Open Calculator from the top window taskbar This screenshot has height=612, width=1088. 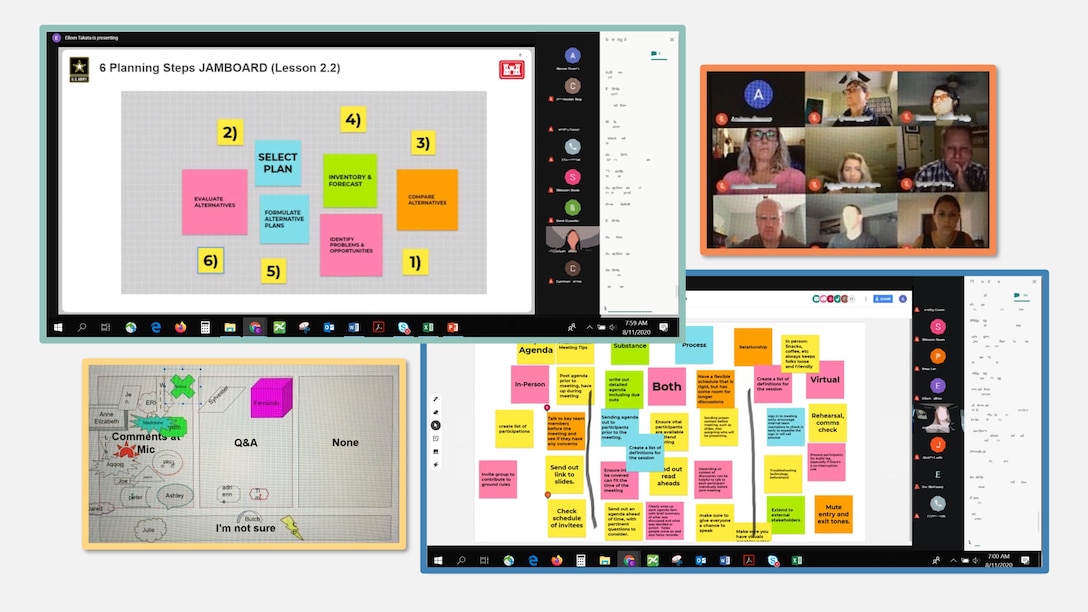pyautogui.click(x=205, y=328)
